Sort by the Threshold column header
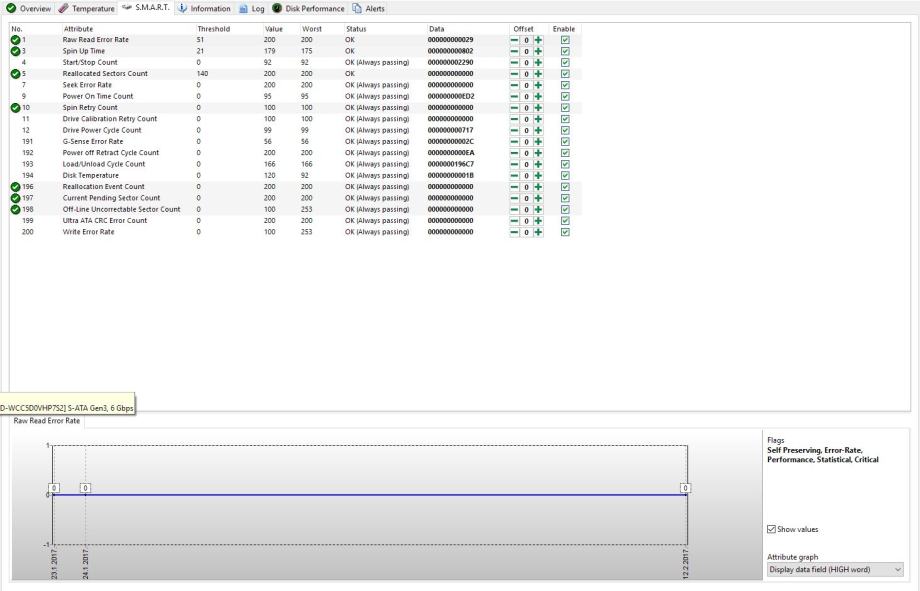 214,29
